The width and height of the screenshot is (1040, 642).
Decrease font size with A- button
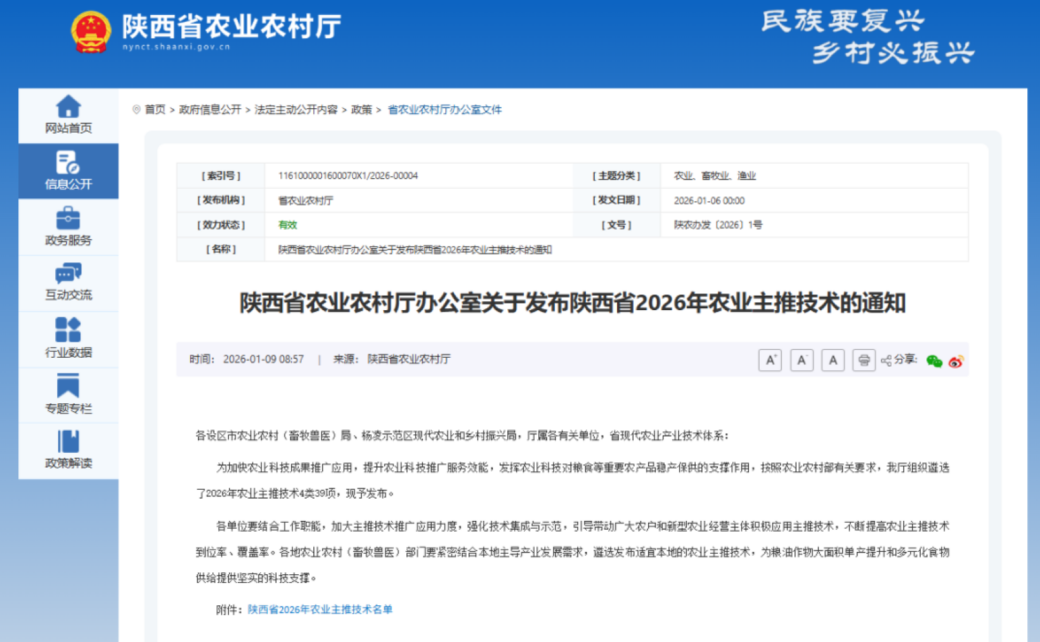[x=801, y=360]
